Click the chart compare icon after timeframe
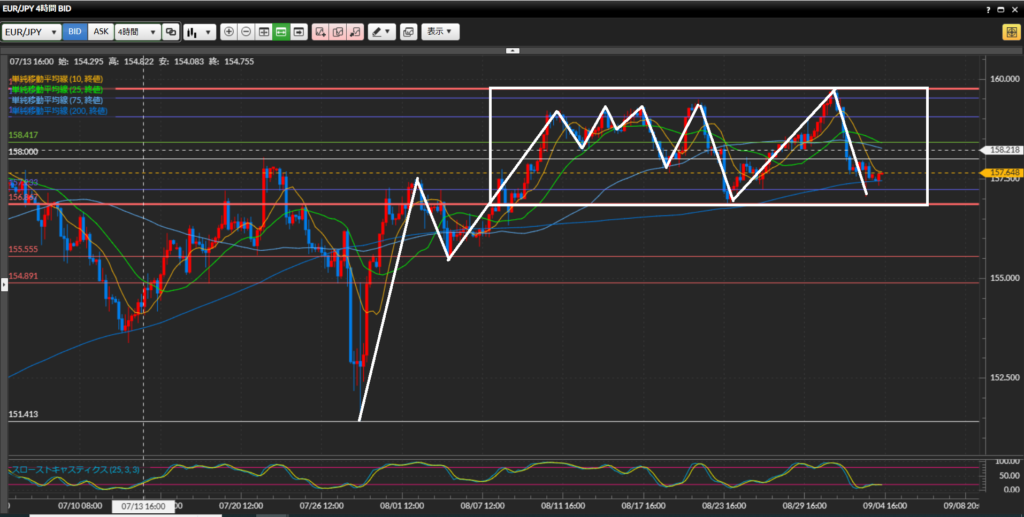 [x=171, y=32]
